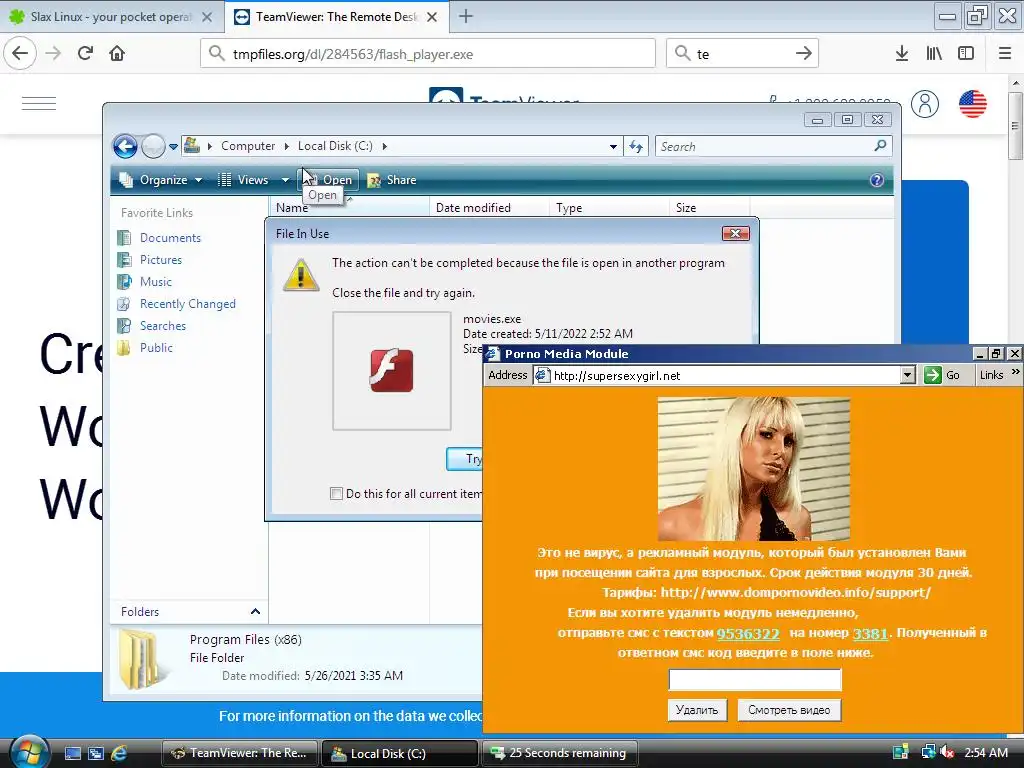Expand the popup address dropdown arrow
Image resolution: width=1024 pixels, height=768 pixels.
coord(907,376)
